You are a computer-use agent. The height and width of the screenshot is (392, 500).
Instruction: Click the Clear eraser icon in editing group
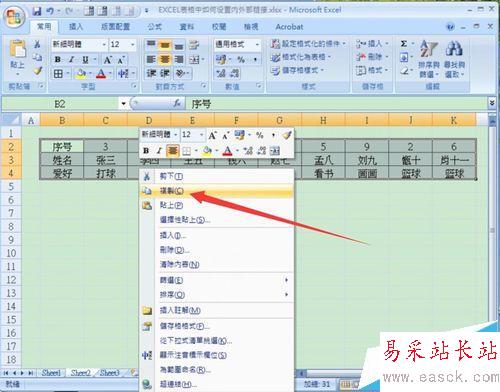click(404, 71)
